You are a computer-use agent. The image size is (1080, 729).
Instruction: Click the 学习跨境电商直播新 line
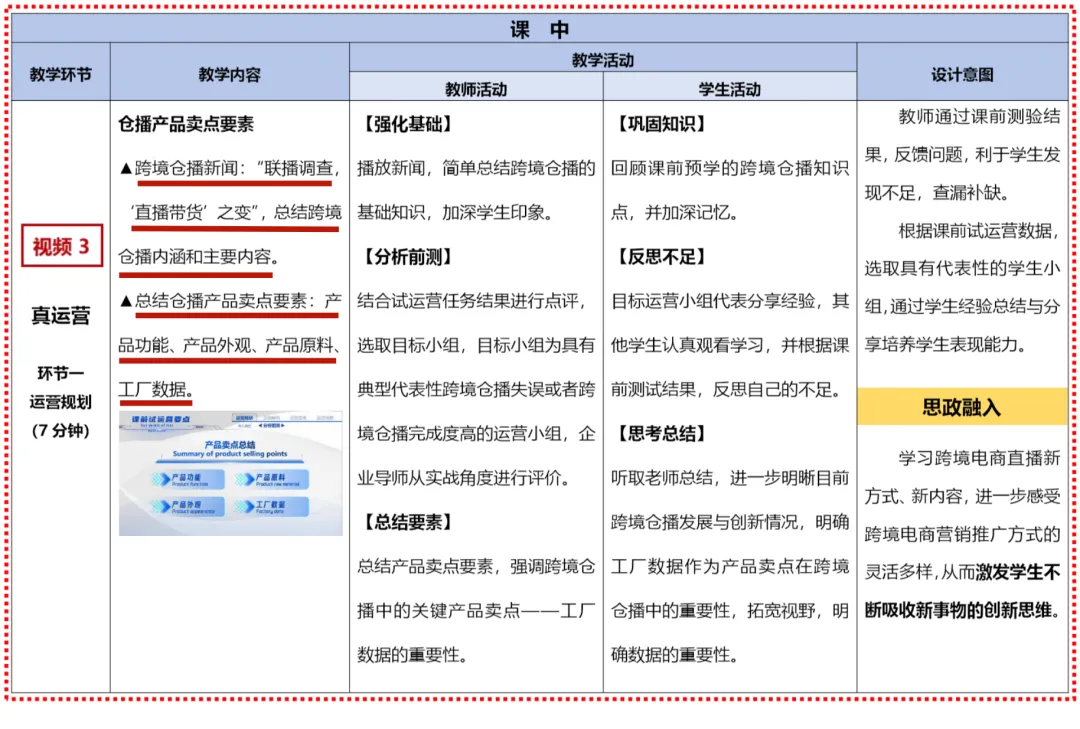point(979,458)
